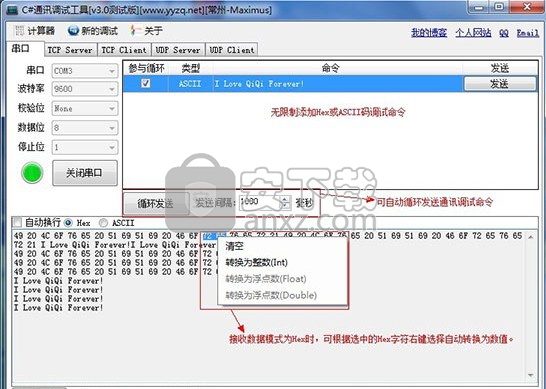Choose 转换为整数(Int) from context menu

pyautogui.click(x=282, y=263)
